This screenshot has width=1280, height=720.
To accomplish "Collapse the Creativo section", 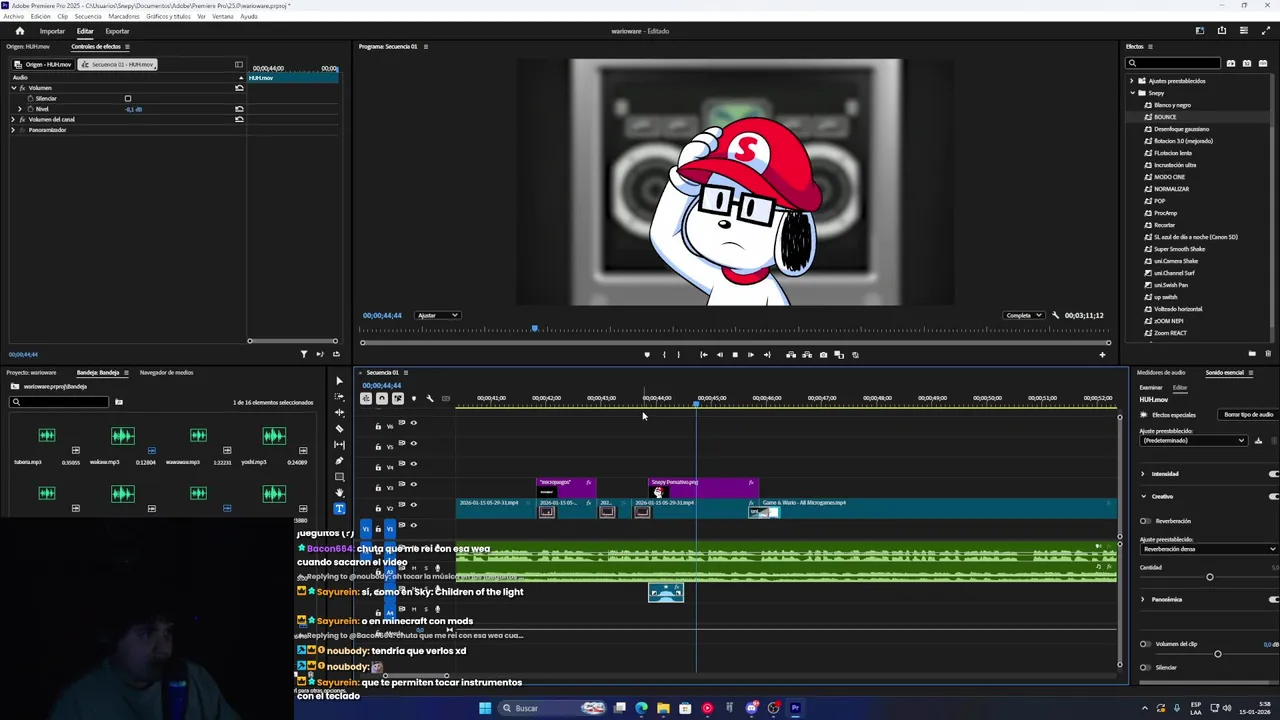I will click(x=1143, y=496).
